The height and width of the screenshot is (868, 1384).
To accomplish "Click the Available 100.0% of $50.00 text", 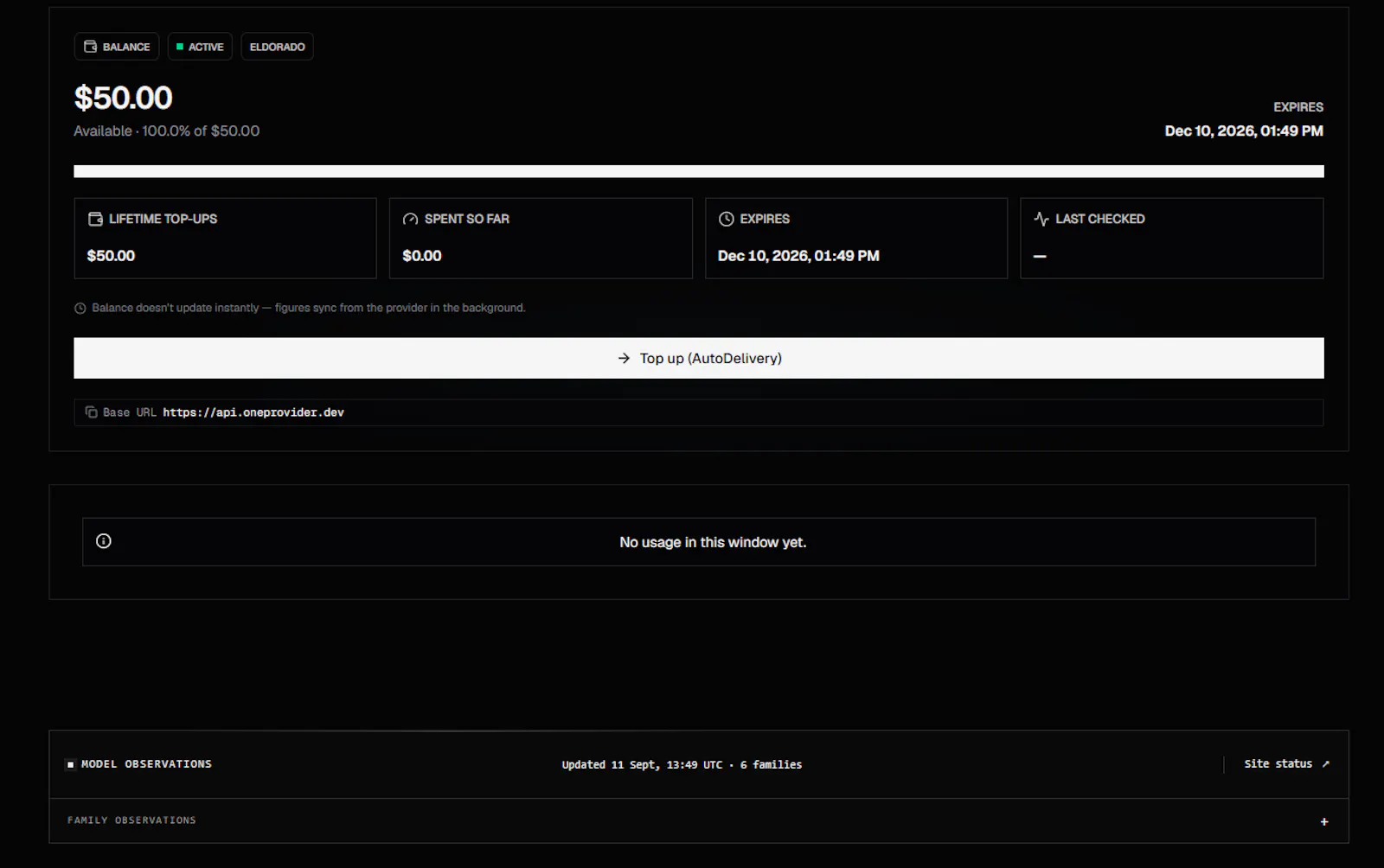I will (x=166, y=131).
